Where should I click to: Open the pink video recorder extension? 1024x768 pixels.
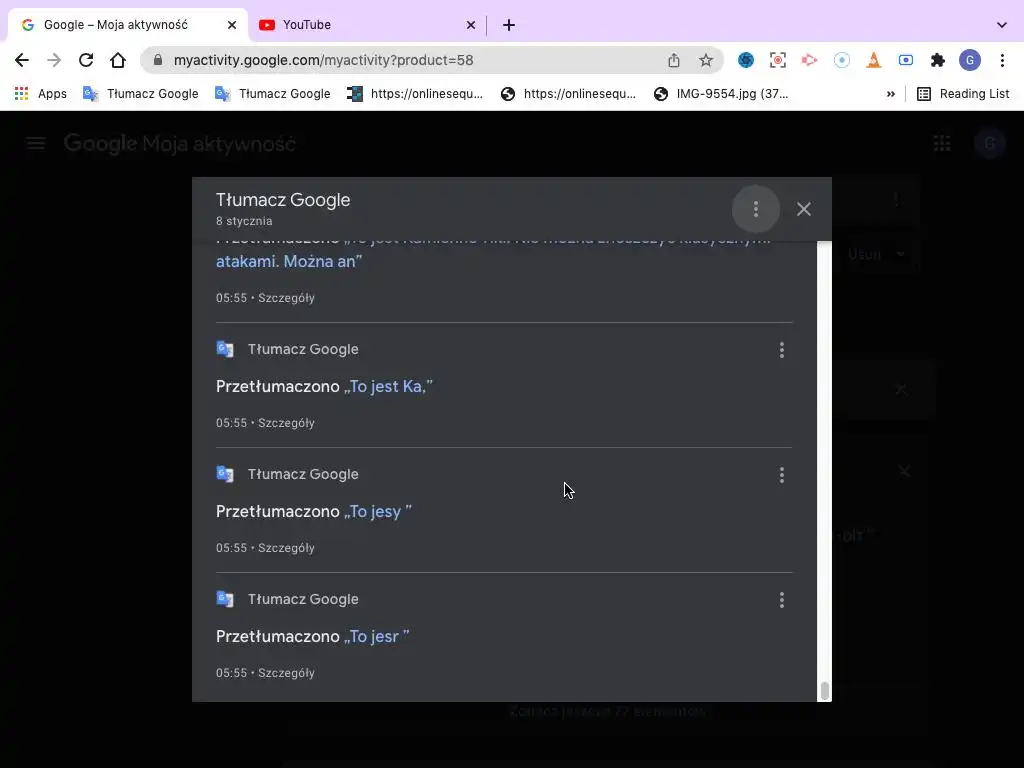coord(810,60)
